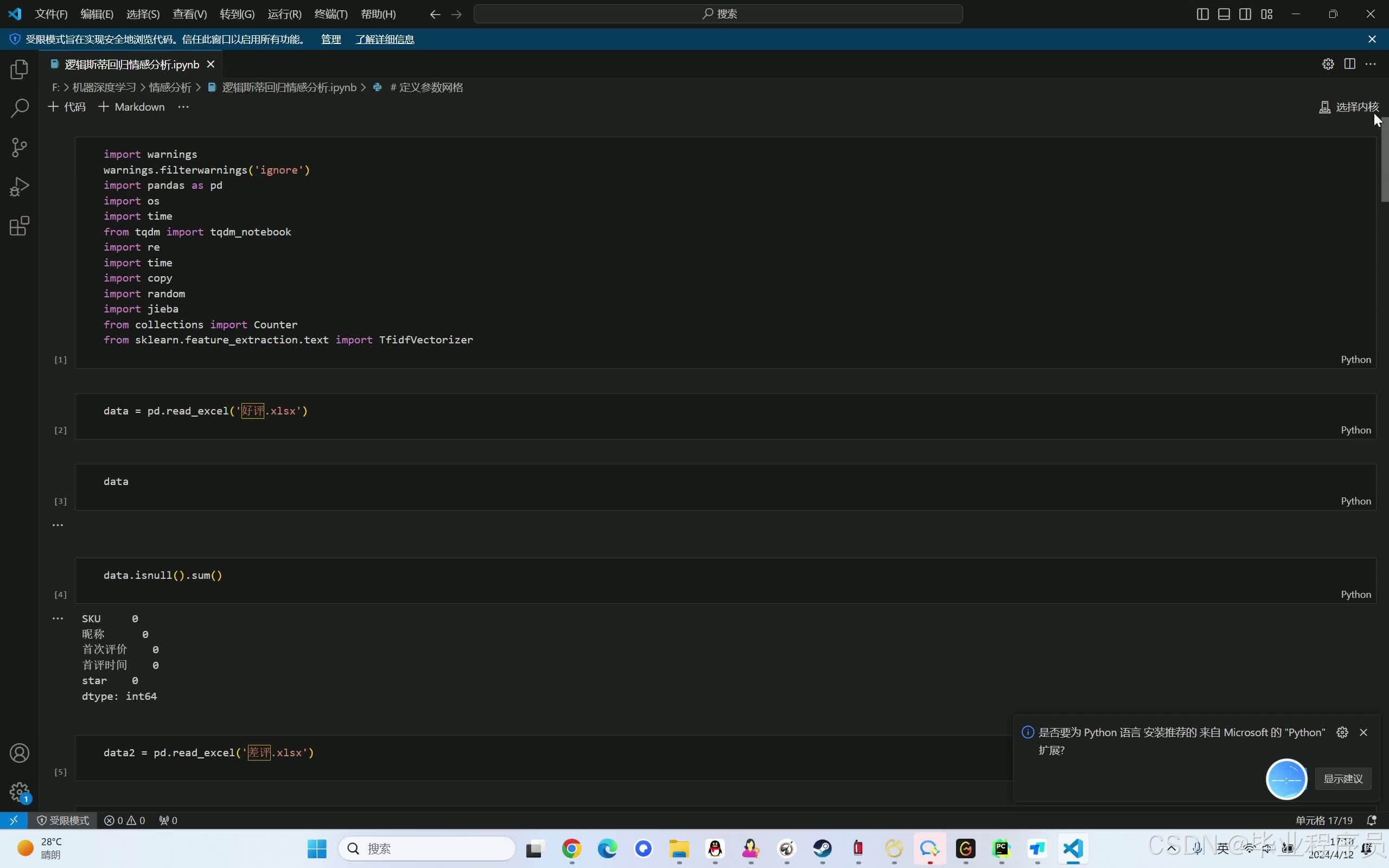Click 情感分析 breadcrumb folder
1389x868 pixels.
pos(170,87)
